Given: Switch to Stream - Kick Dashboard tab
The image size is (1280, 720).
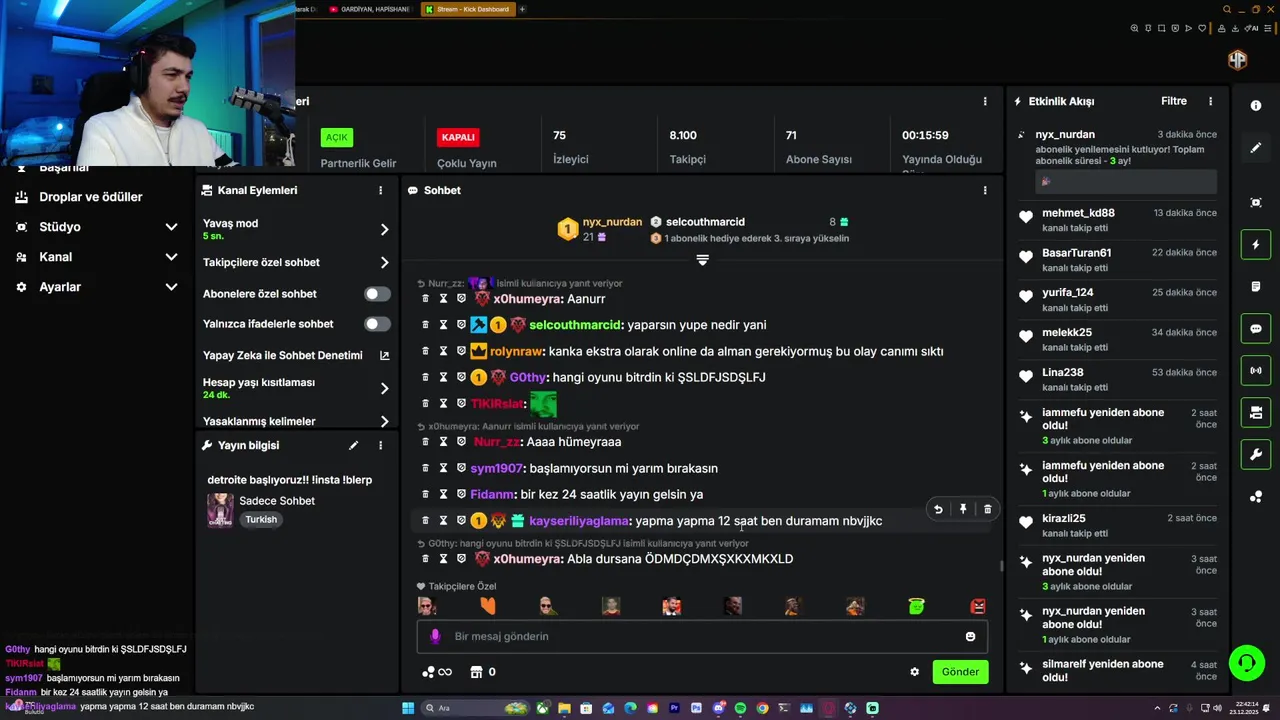Looking at the screenshot, I should pos(467,9).
